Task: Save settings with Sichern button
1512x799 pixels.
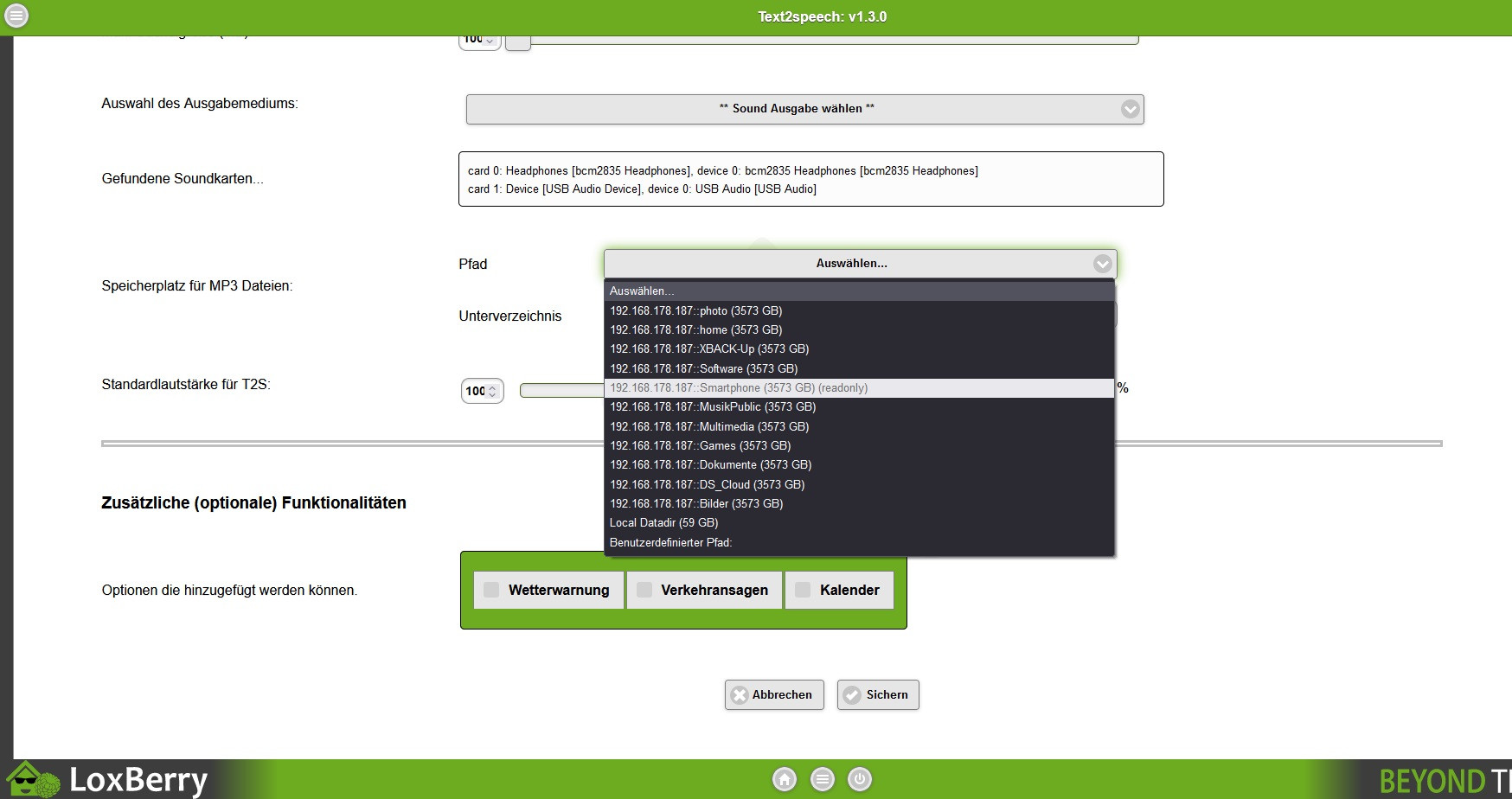Action: tap(878, 694)
